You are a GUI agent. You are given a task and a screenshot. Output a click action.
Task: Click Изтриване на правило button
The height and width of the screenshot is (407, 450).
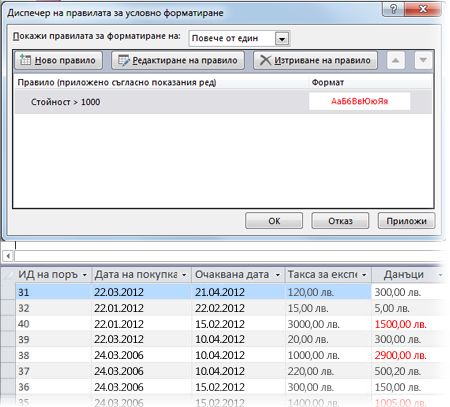coord(315,60)
